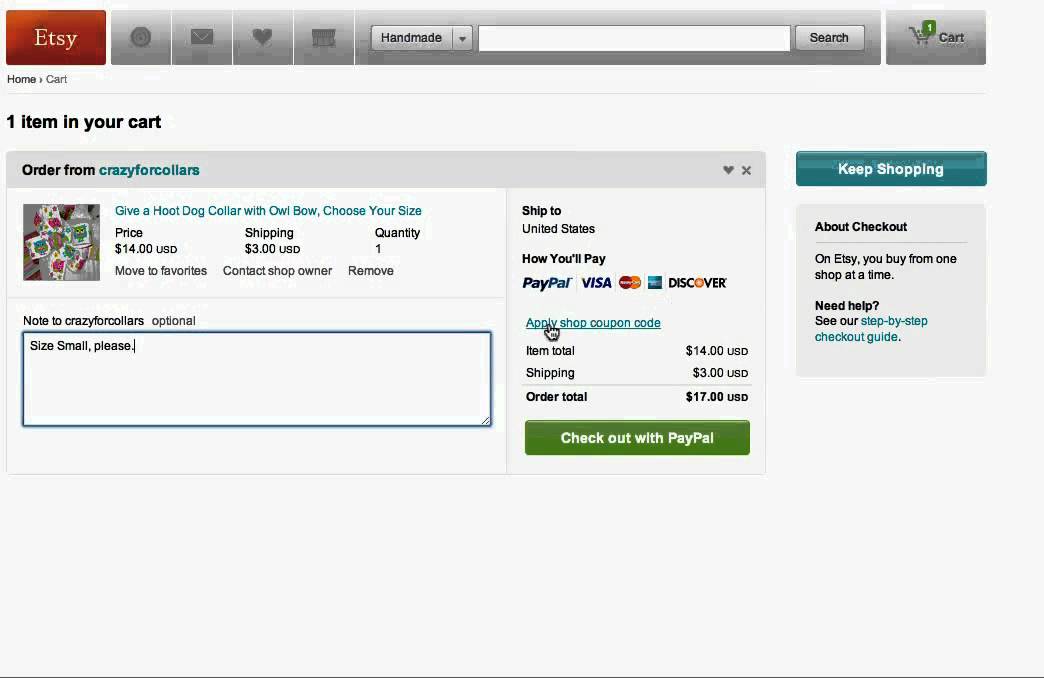Click the header search text field

[x=634, y=38]
